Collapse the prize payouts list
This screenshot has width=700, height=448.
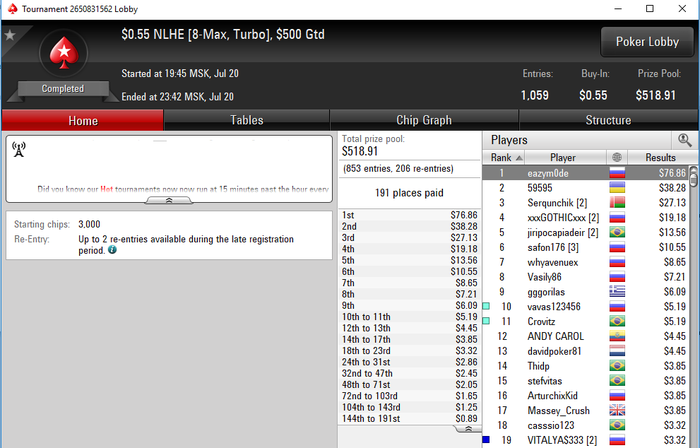tap(468, 429)
